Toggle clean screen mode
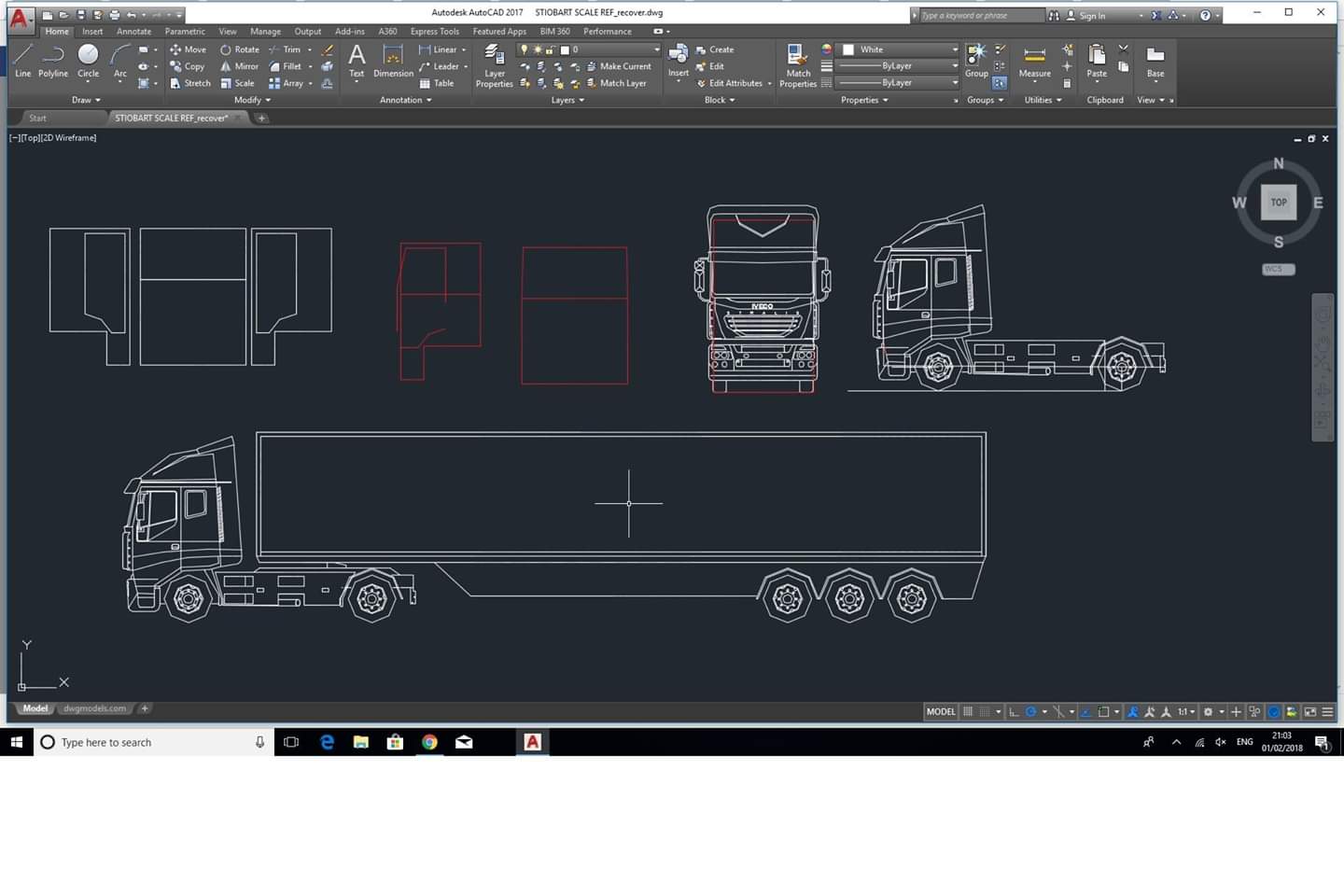The width and height of the screenshot is (1344, 896). click(x=1309, y=711)
